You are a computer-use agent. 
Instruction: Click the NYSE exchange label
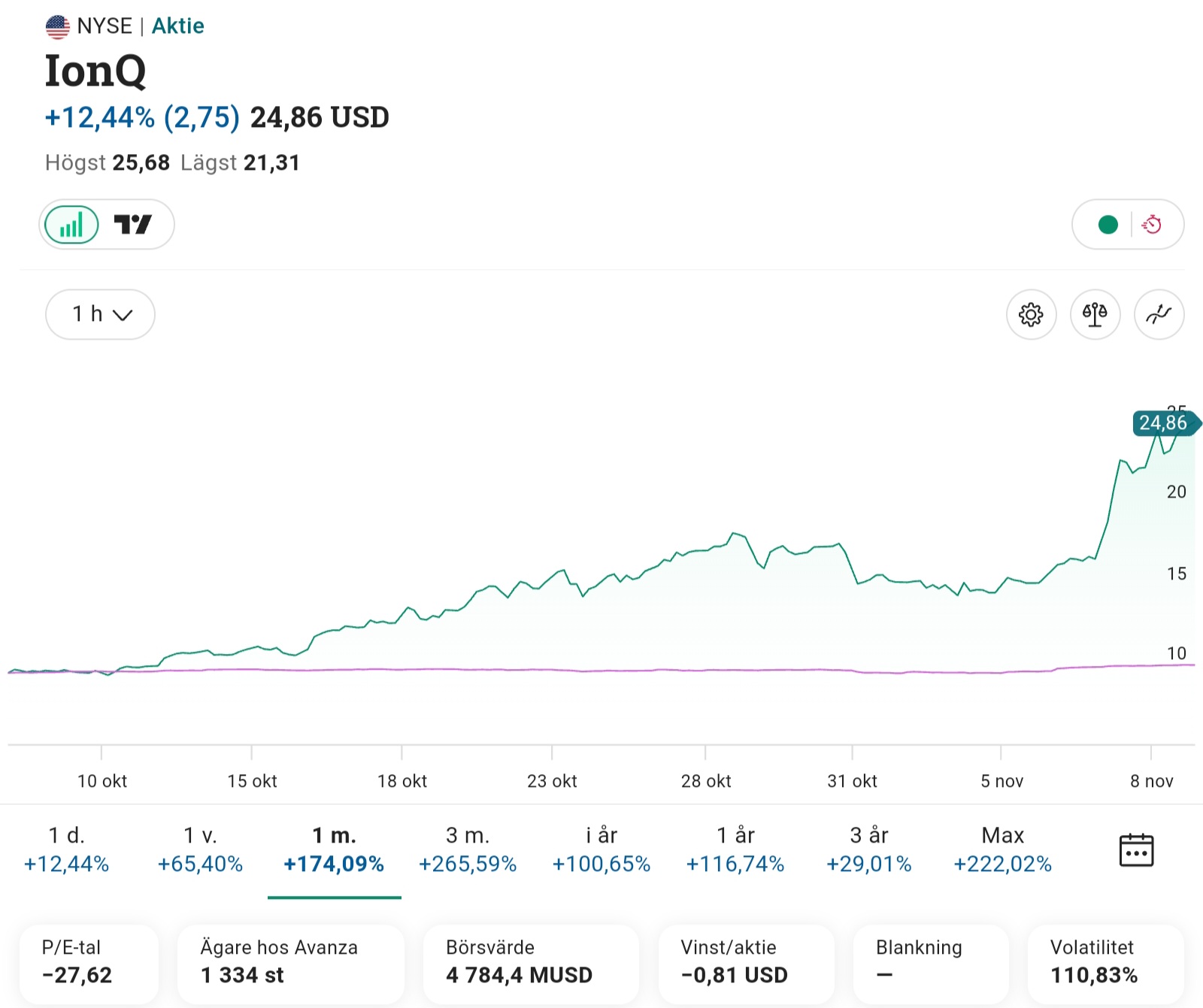[105, 26]
